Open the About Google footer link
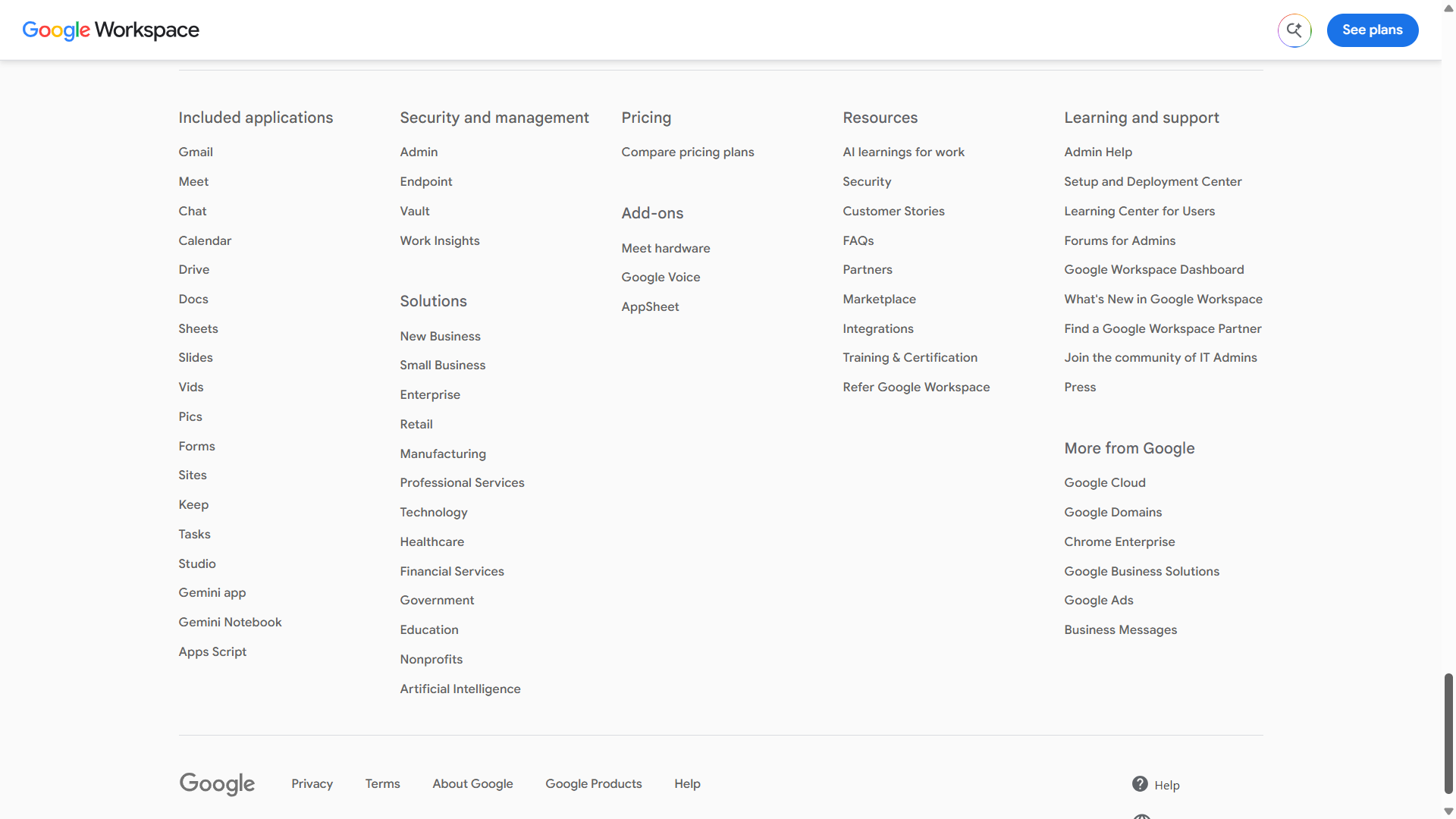 point(473,784)
